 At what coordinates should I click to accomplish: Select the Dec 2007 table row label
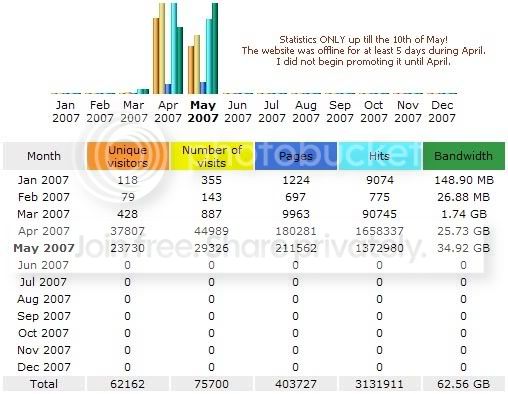coord(44,367)
